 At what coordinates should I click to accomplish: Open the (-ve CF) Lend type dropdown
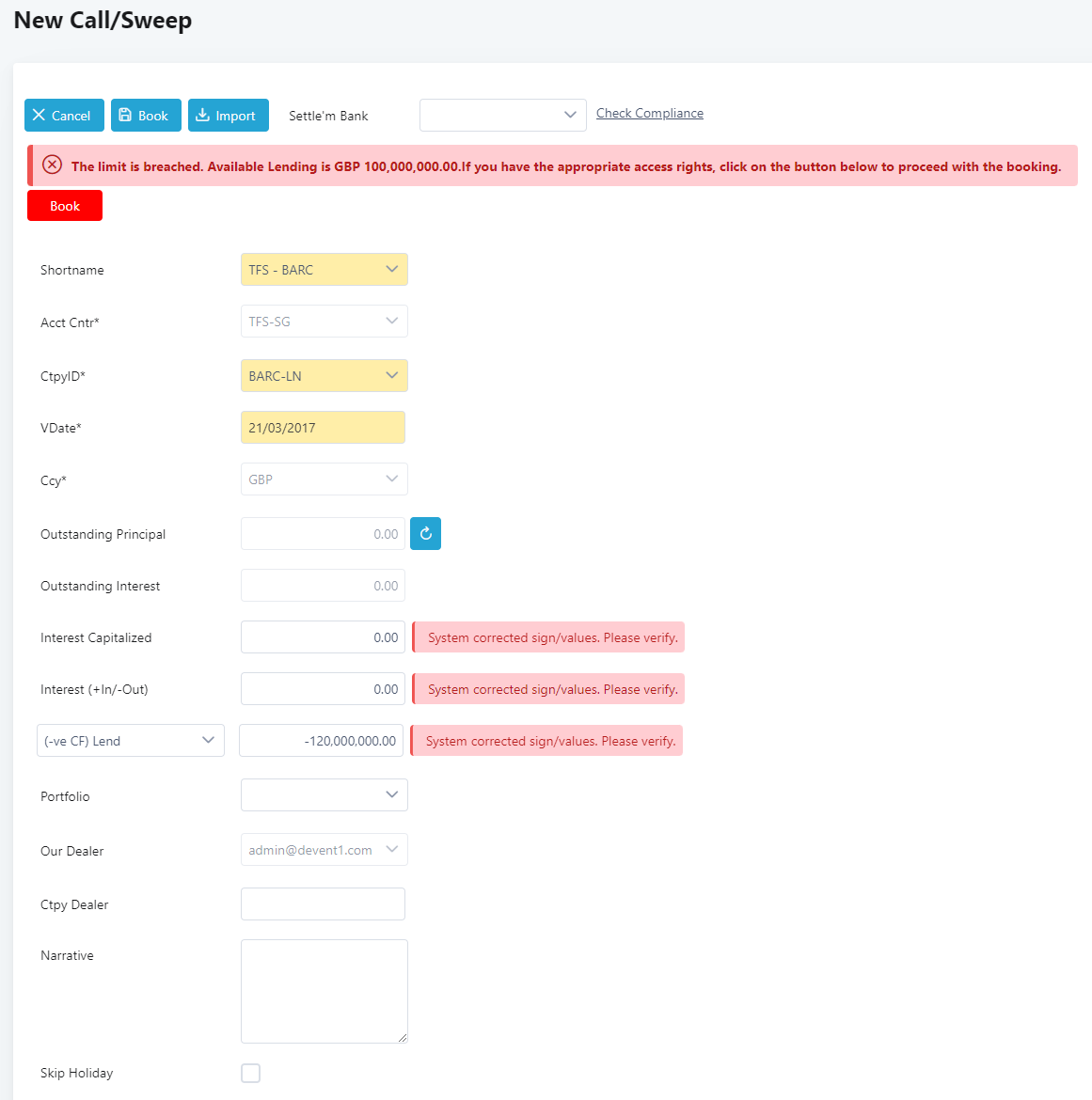(130, 741)
